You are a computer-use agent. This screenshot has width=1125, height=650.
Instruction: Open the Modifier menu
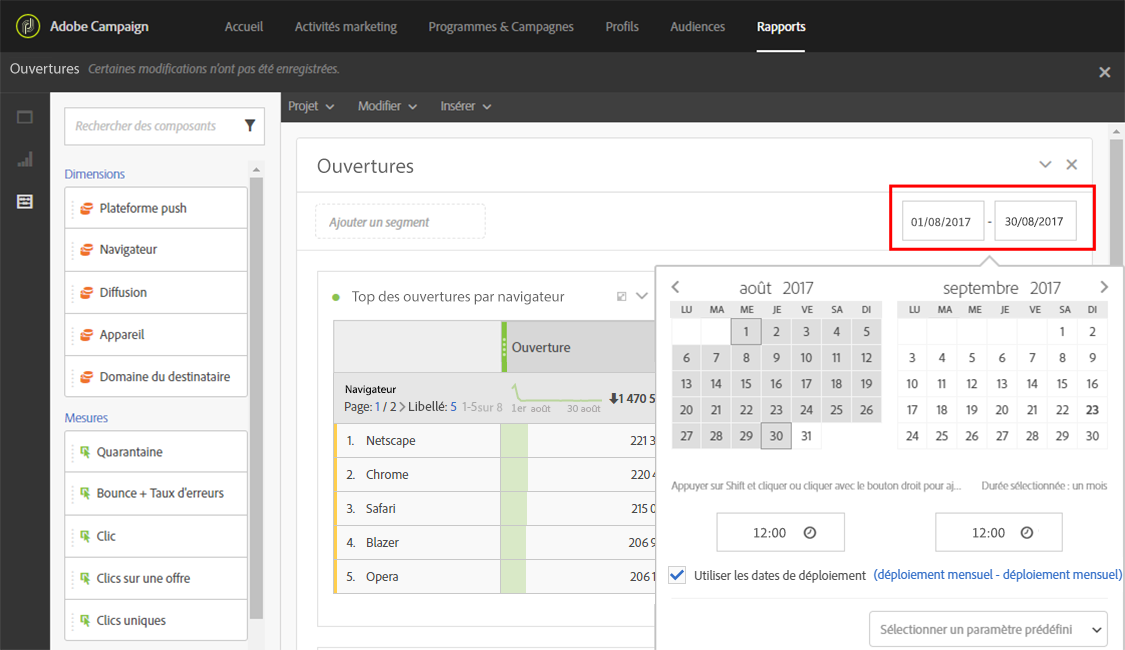point(387,106)
